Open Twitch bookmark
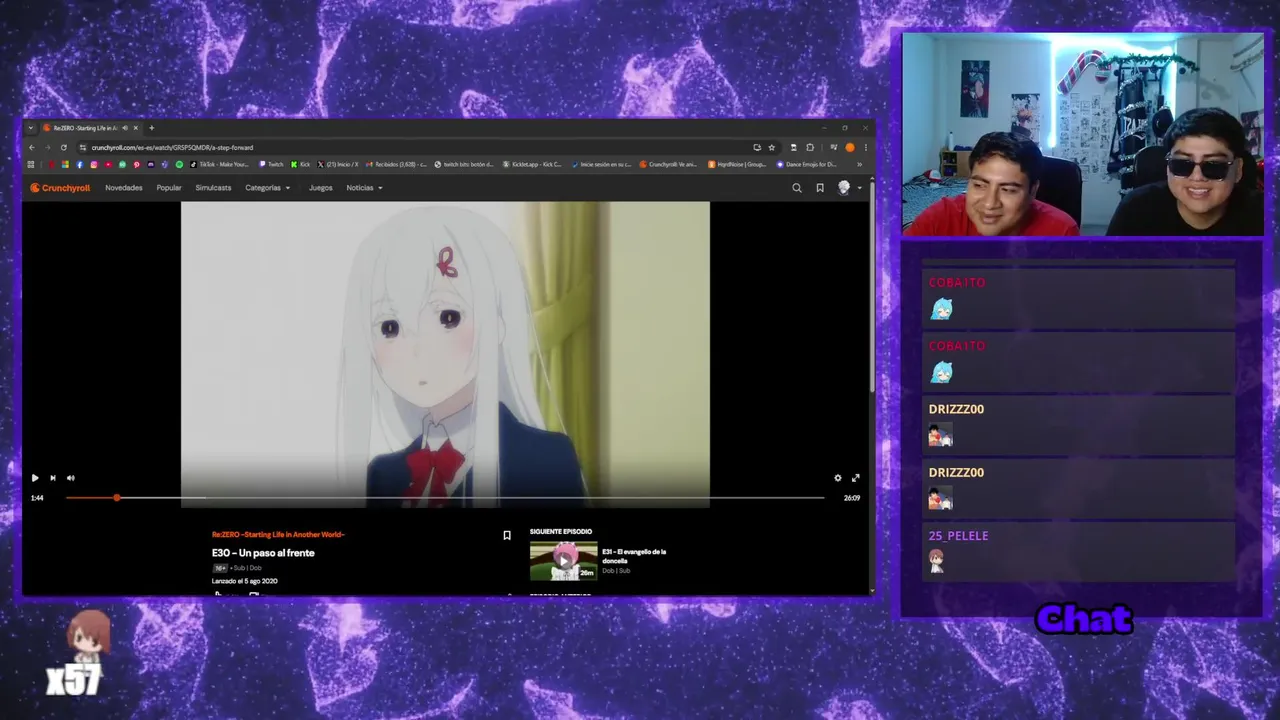 point(271,164)
